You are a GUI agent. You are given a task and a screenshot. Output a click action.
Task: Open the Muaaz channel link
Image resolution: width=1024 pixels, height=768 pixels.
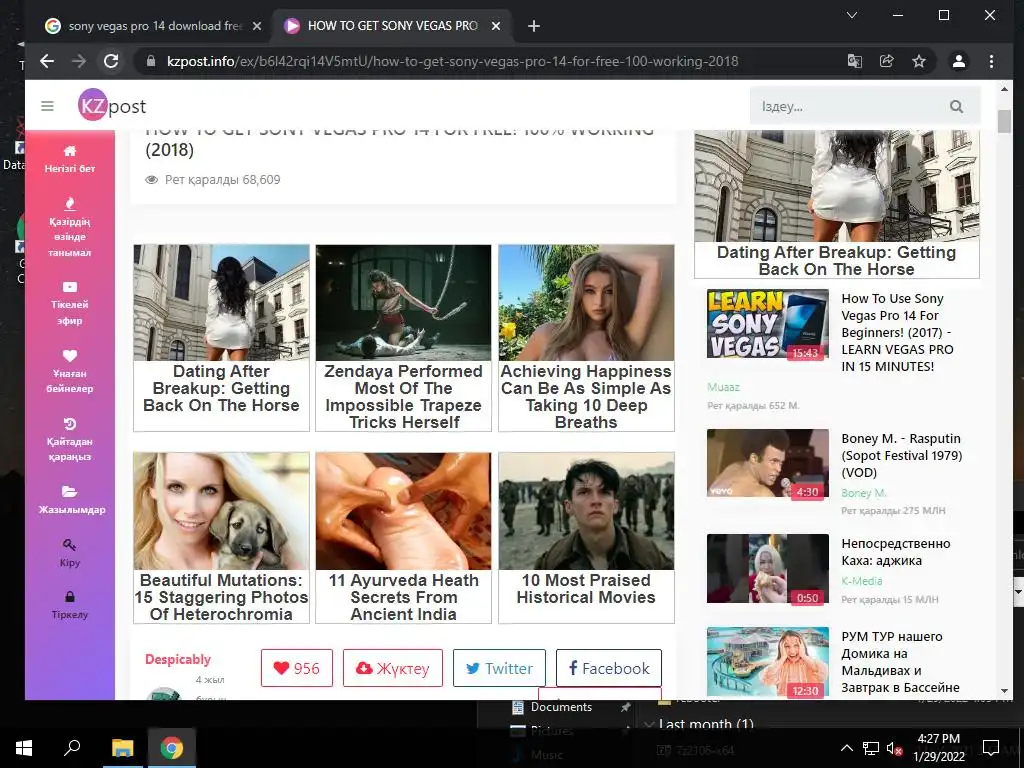point(724,387)
